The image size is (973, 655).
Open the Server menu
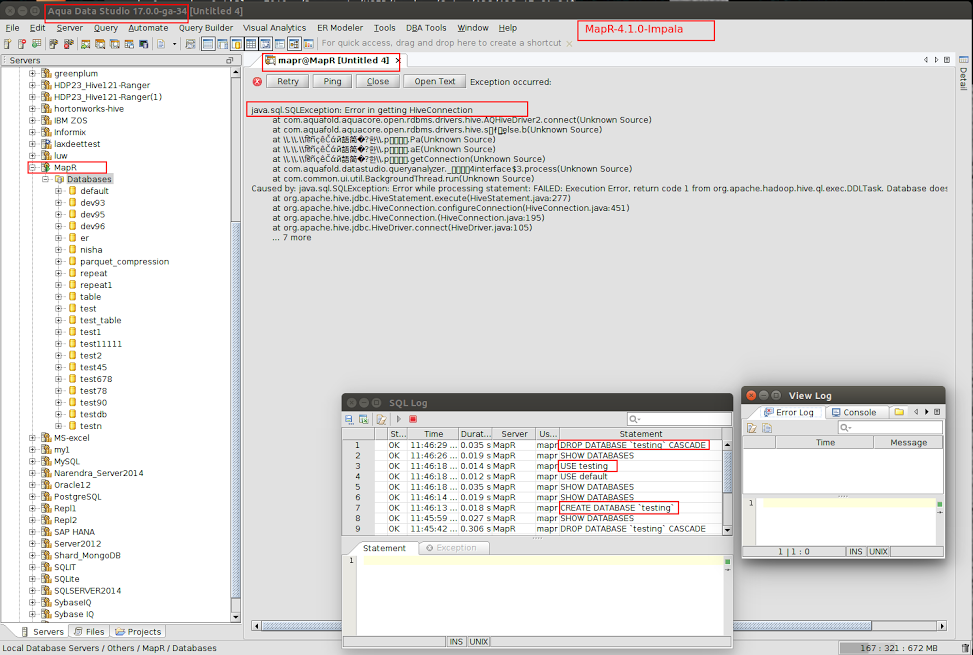70,28
